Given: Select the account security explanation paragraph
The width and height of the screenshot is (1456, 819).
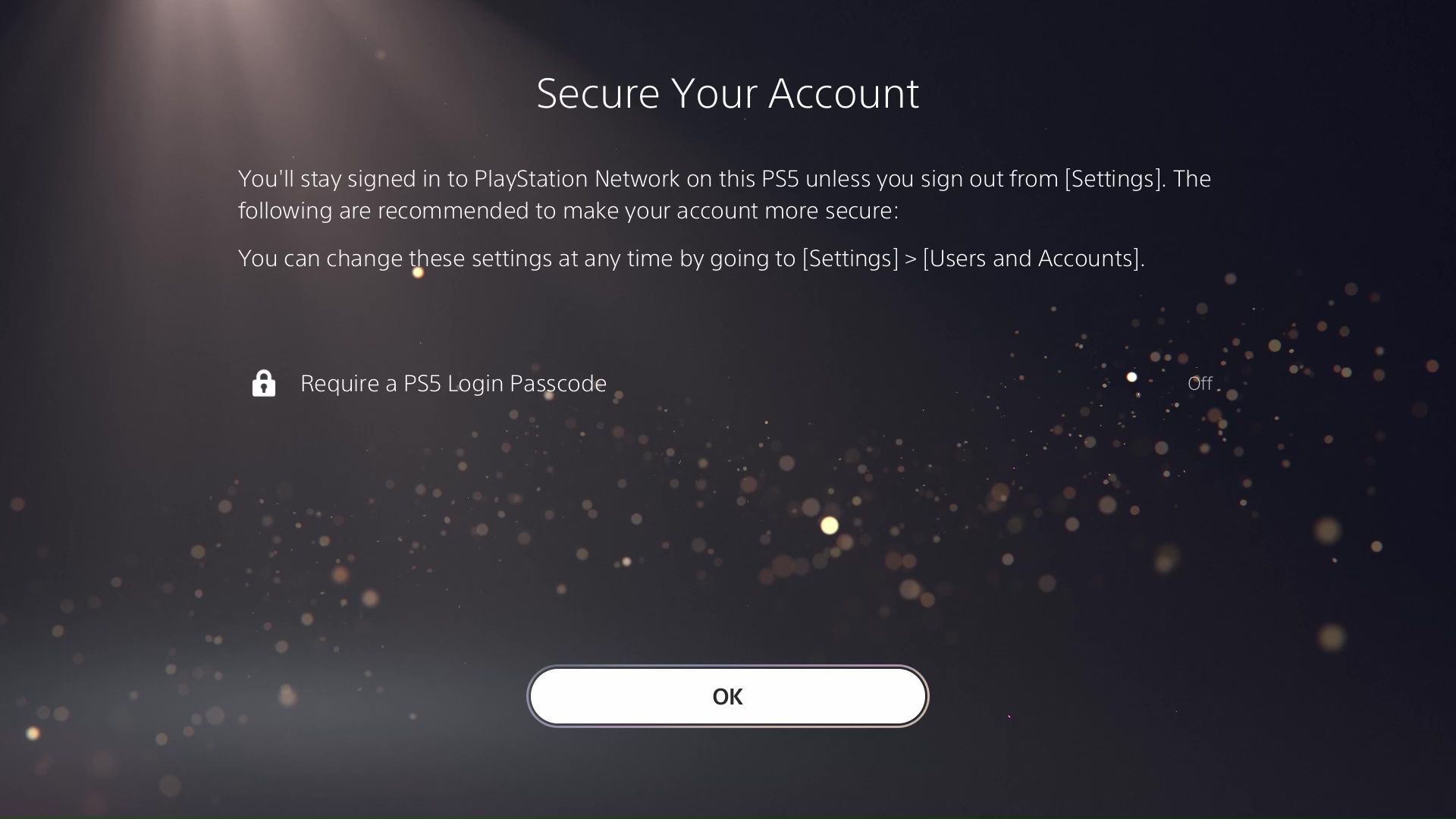Looking at the screenshot, I should pos(723,195).
